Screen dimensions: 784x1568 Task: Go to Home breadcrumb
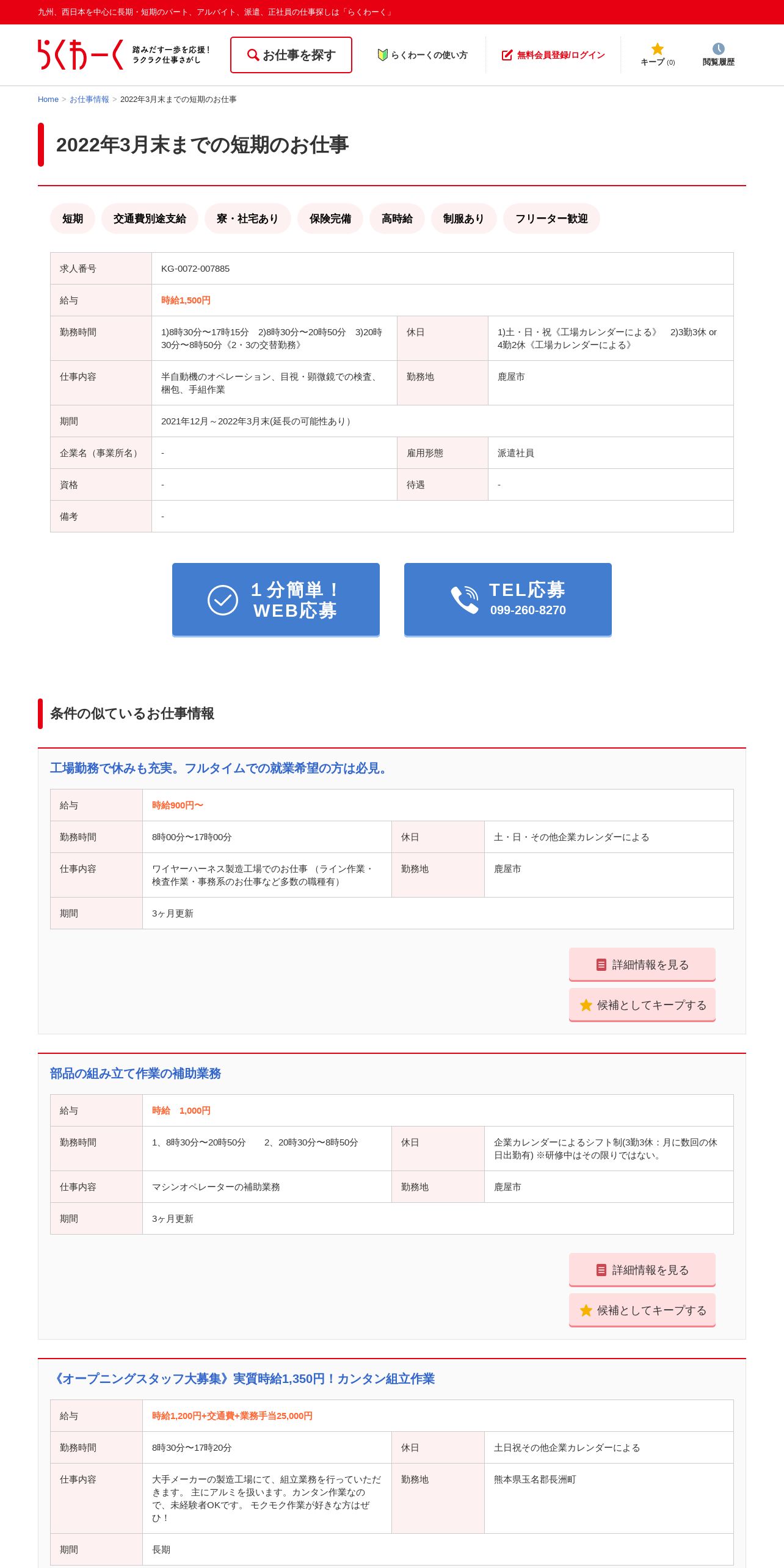pyautogui.click(x=48, y=100)
